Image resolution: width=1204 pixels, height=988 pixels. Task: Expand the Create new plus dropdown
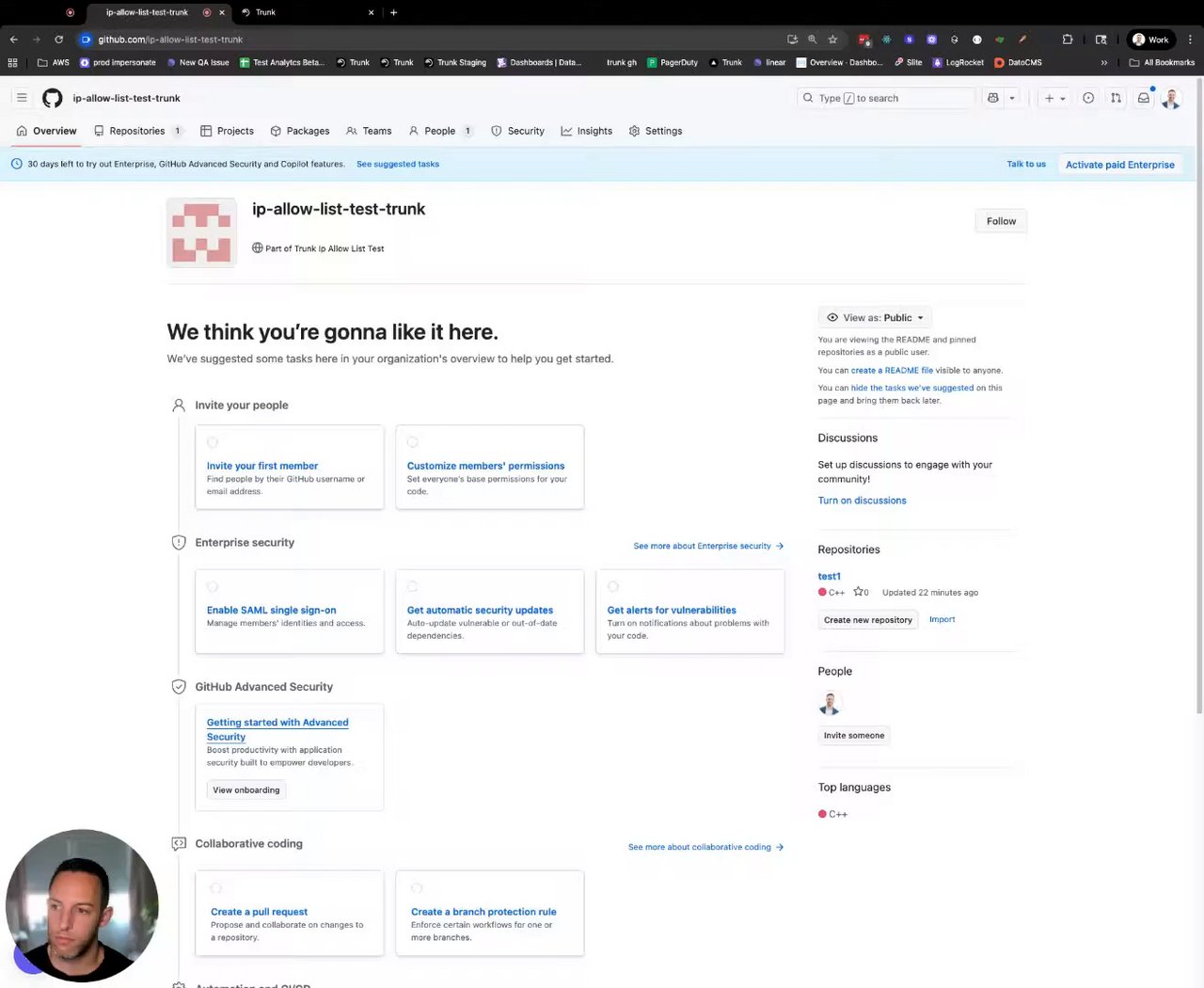pos(1054,98)
